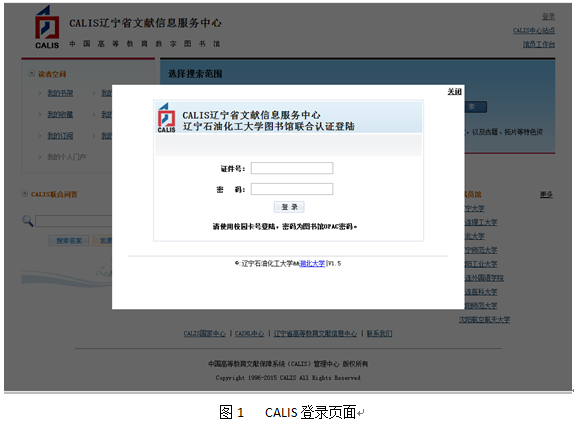The image size is (574, 429).
Task: Click the CALIS logo inside the login dialog
Action: tap(166, 117)
